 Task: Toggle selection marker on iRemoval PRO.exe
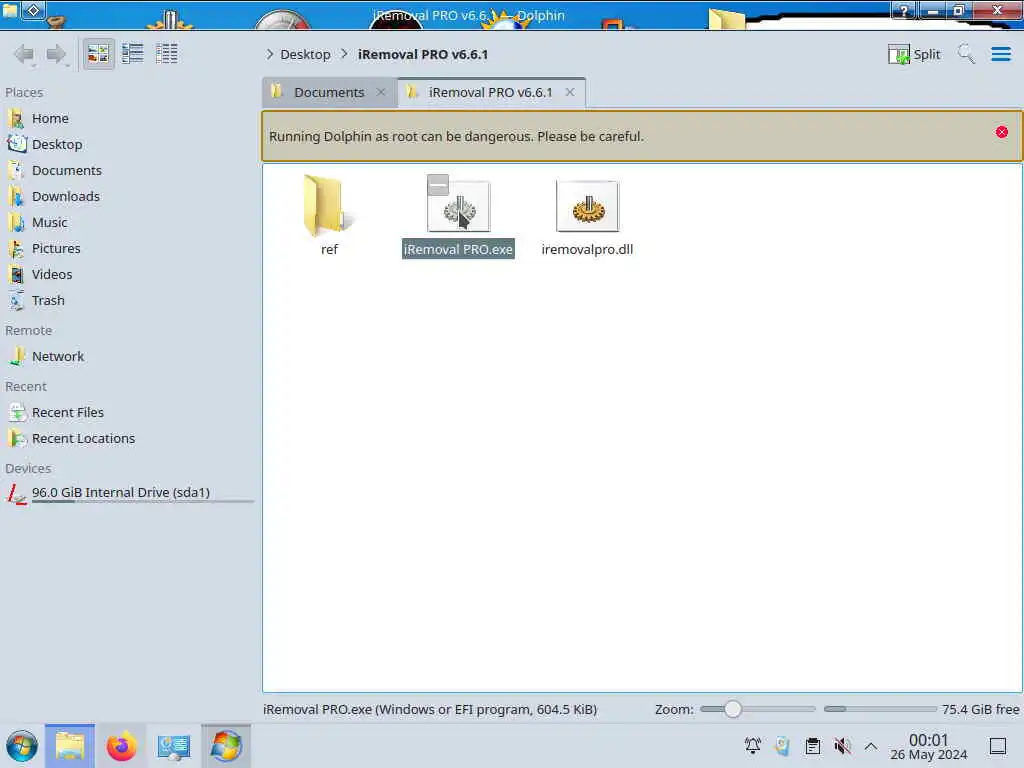pyautogui.click(x=438, y=185)
